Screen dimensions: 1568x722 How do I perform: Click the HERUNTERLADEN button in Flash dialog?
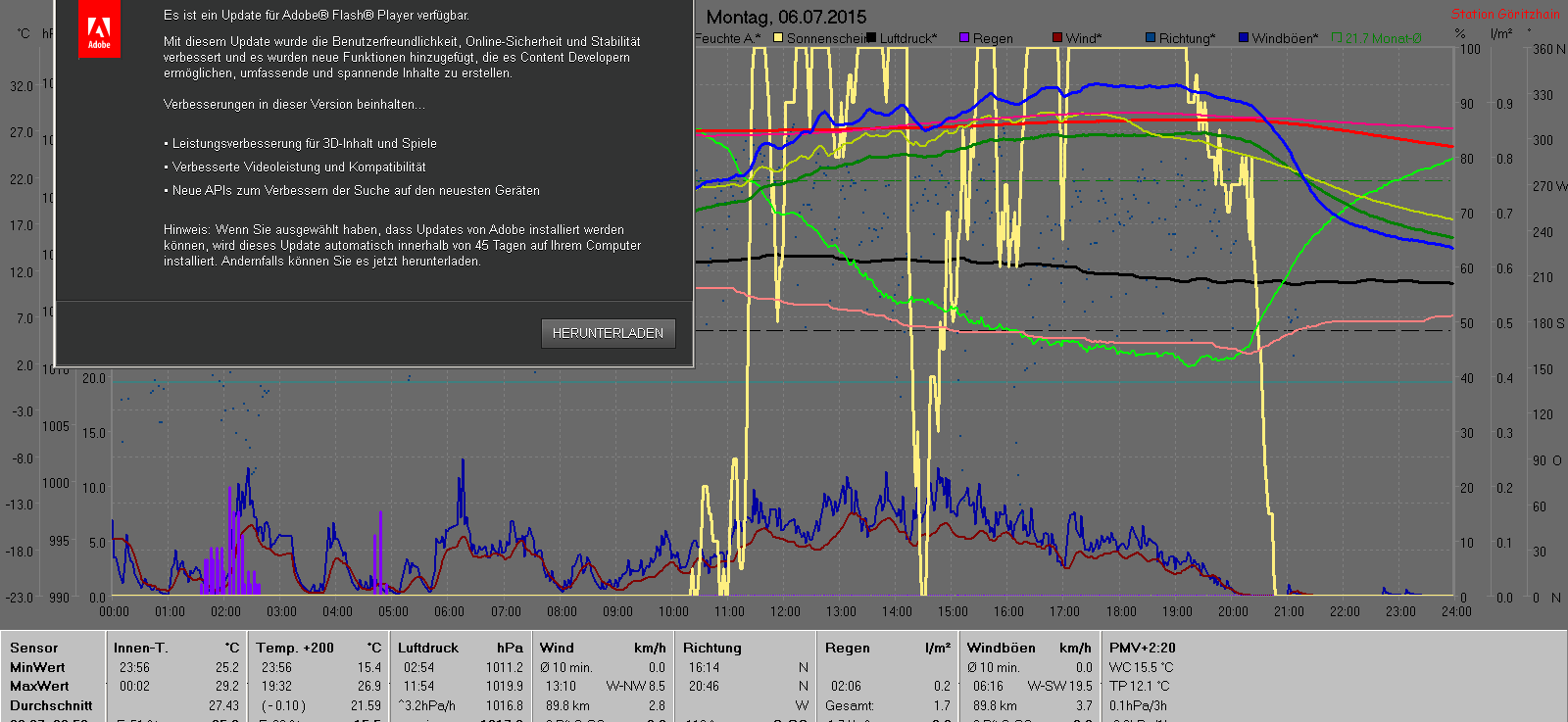tap(608, 333)
